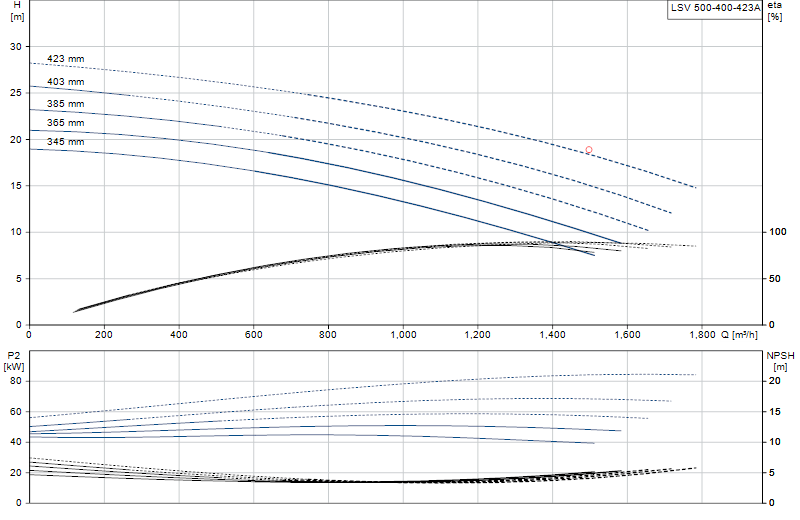Screen dimensions: 800x520
Task: Click the Q [m³/h] flow axis title
Action: (x=739, y=335)
